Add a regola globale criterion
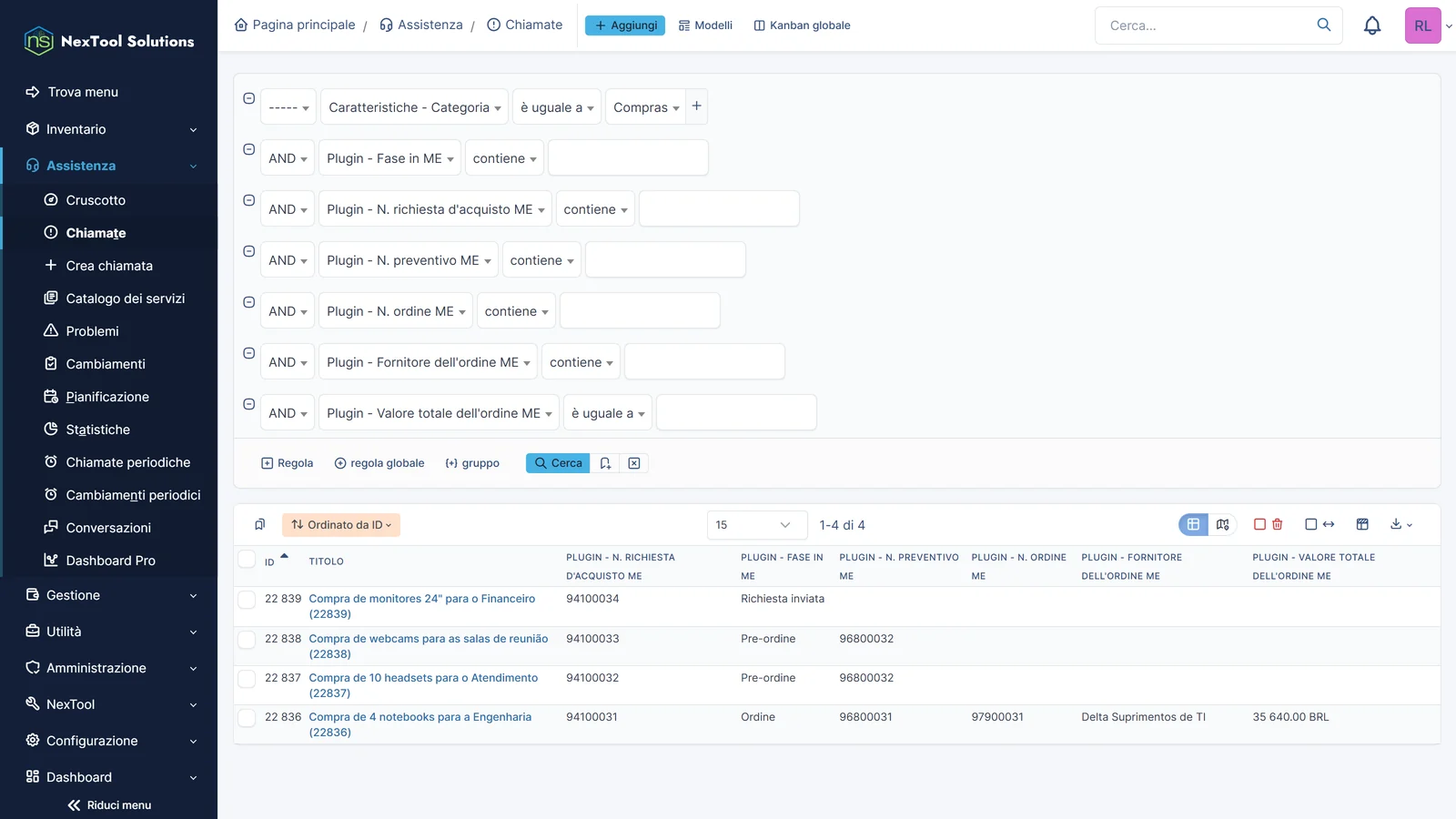The image size is (1456, 819). [379, 463]
